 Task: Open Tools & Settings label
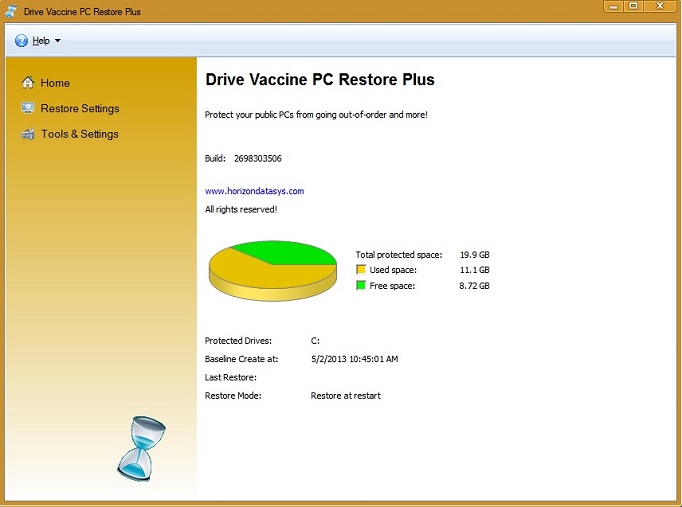point(80,134)
